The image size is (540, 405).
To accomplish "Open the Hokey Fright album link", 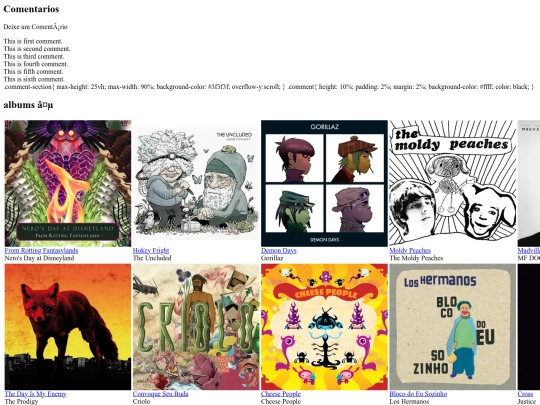I will coord(151,250).
